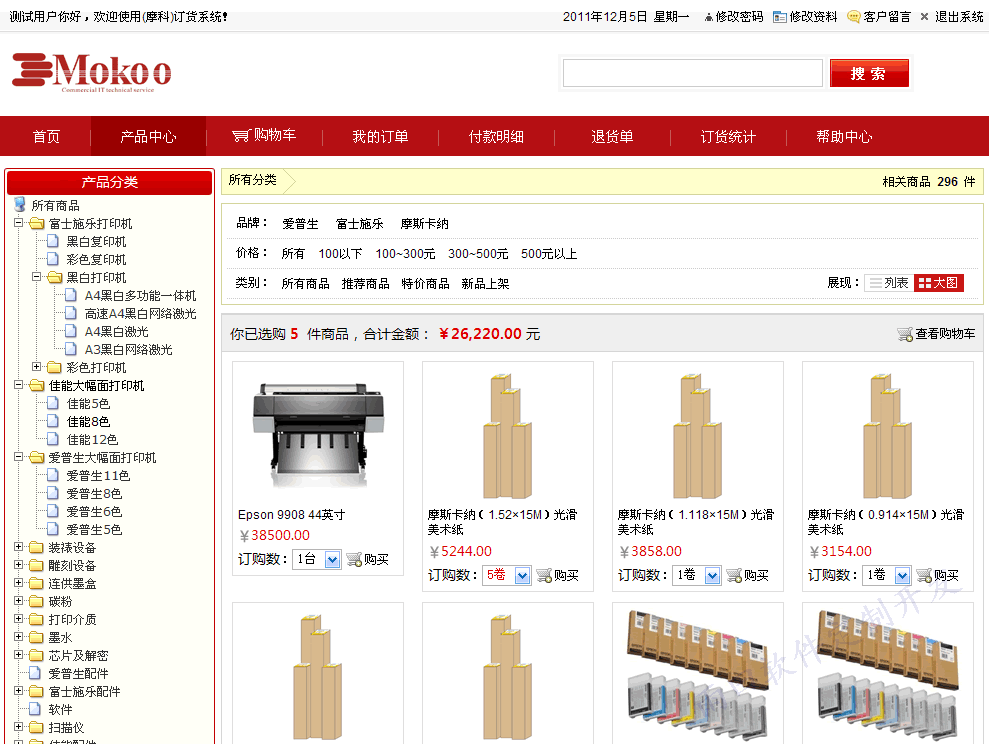Open 我的订单 navigation item

tap(380, 136)
